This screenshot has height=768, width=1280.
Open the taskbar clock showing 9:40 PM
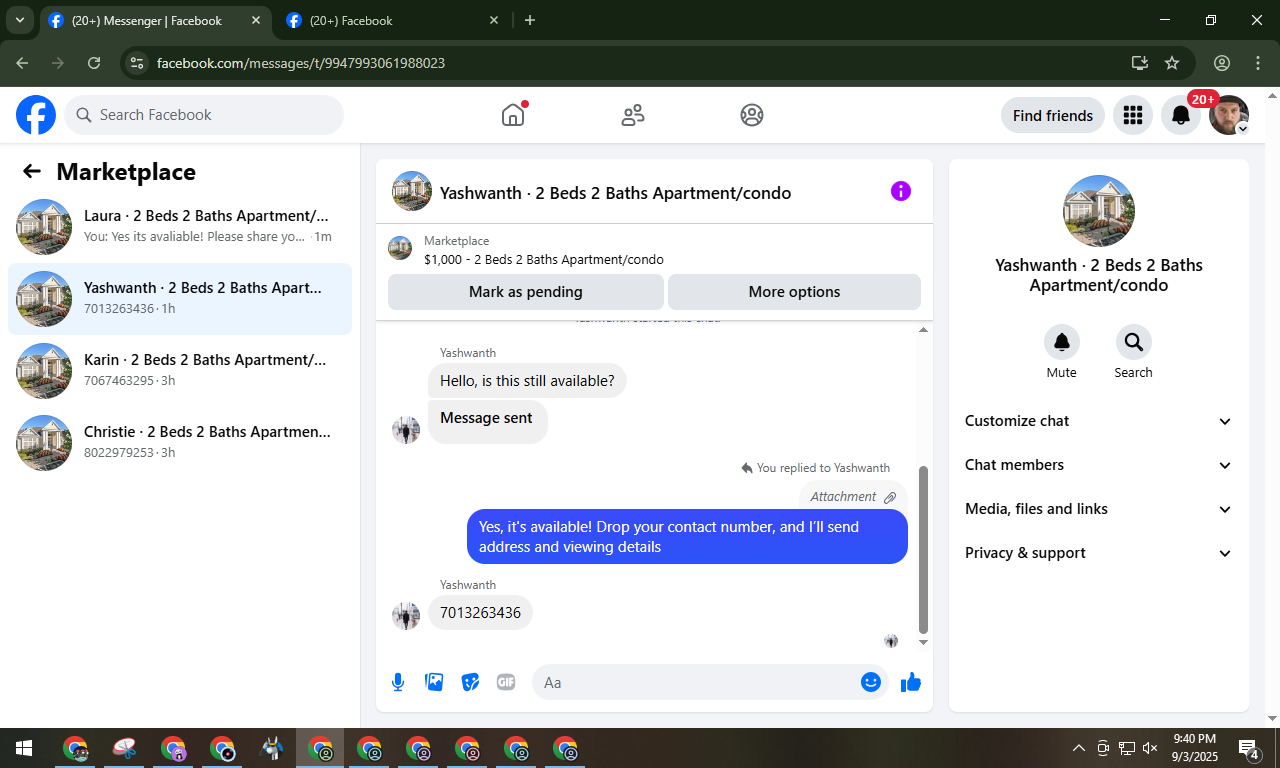(1194, 748)
